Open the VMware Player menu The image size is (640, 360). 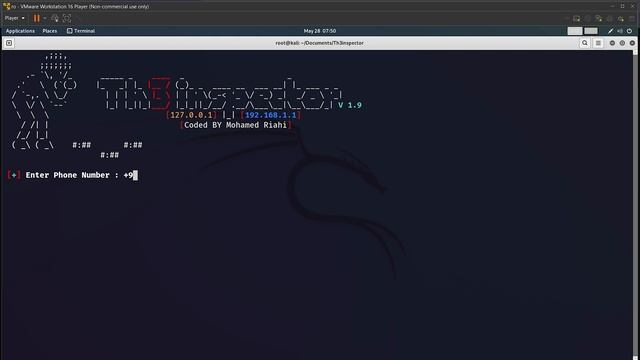pos(14,18)
